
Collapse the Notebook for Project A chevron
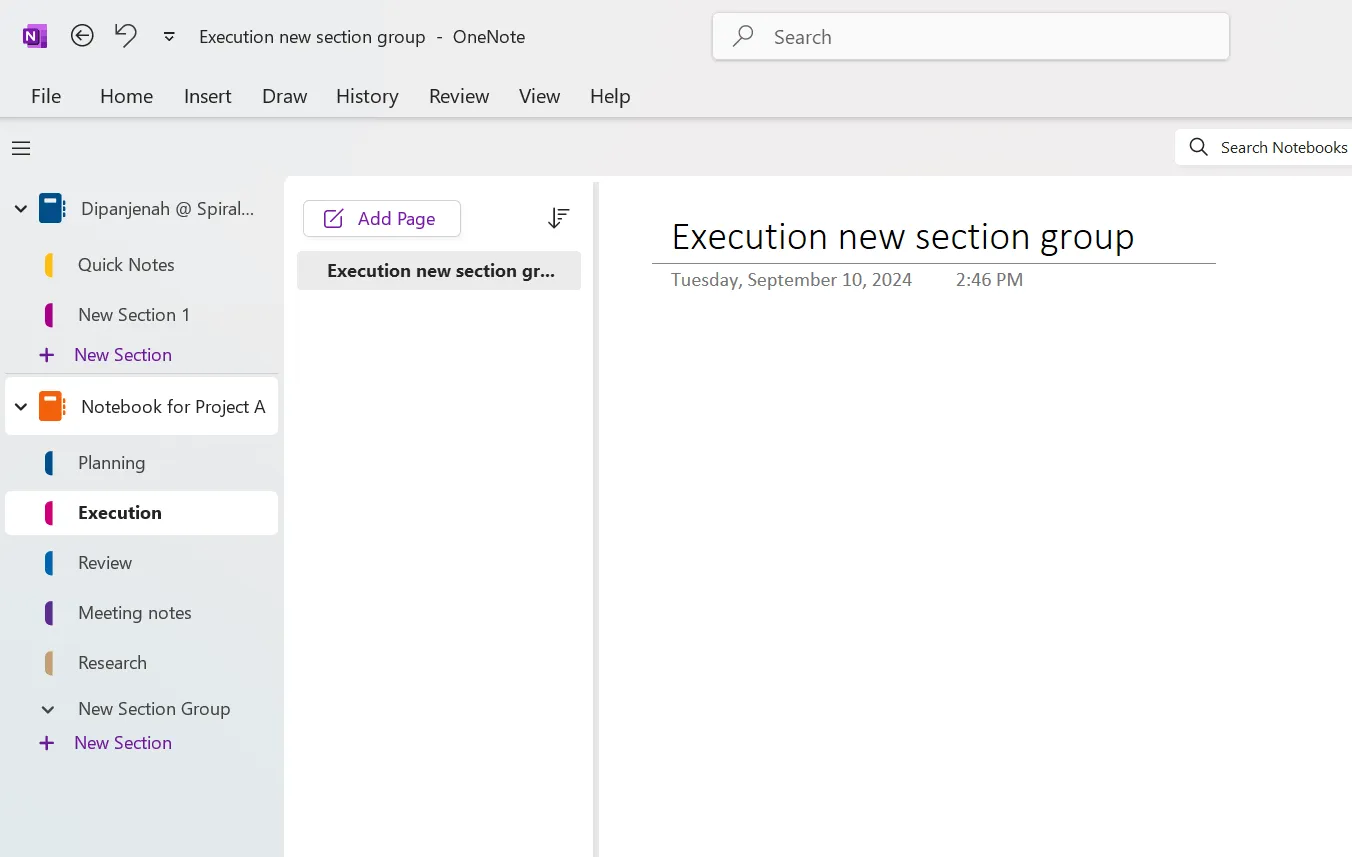point(20,407)
